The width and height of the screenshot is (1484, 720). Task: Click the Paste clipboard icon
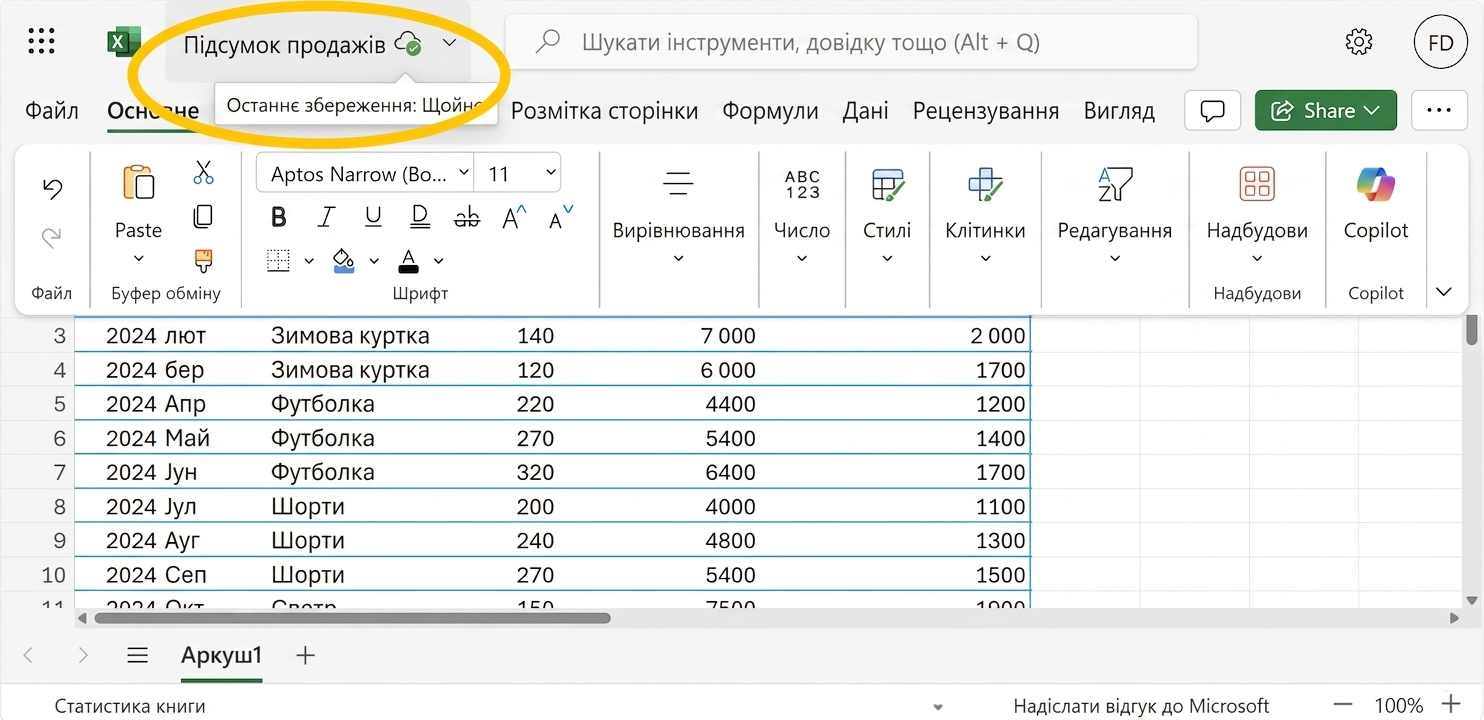(138, 184)
